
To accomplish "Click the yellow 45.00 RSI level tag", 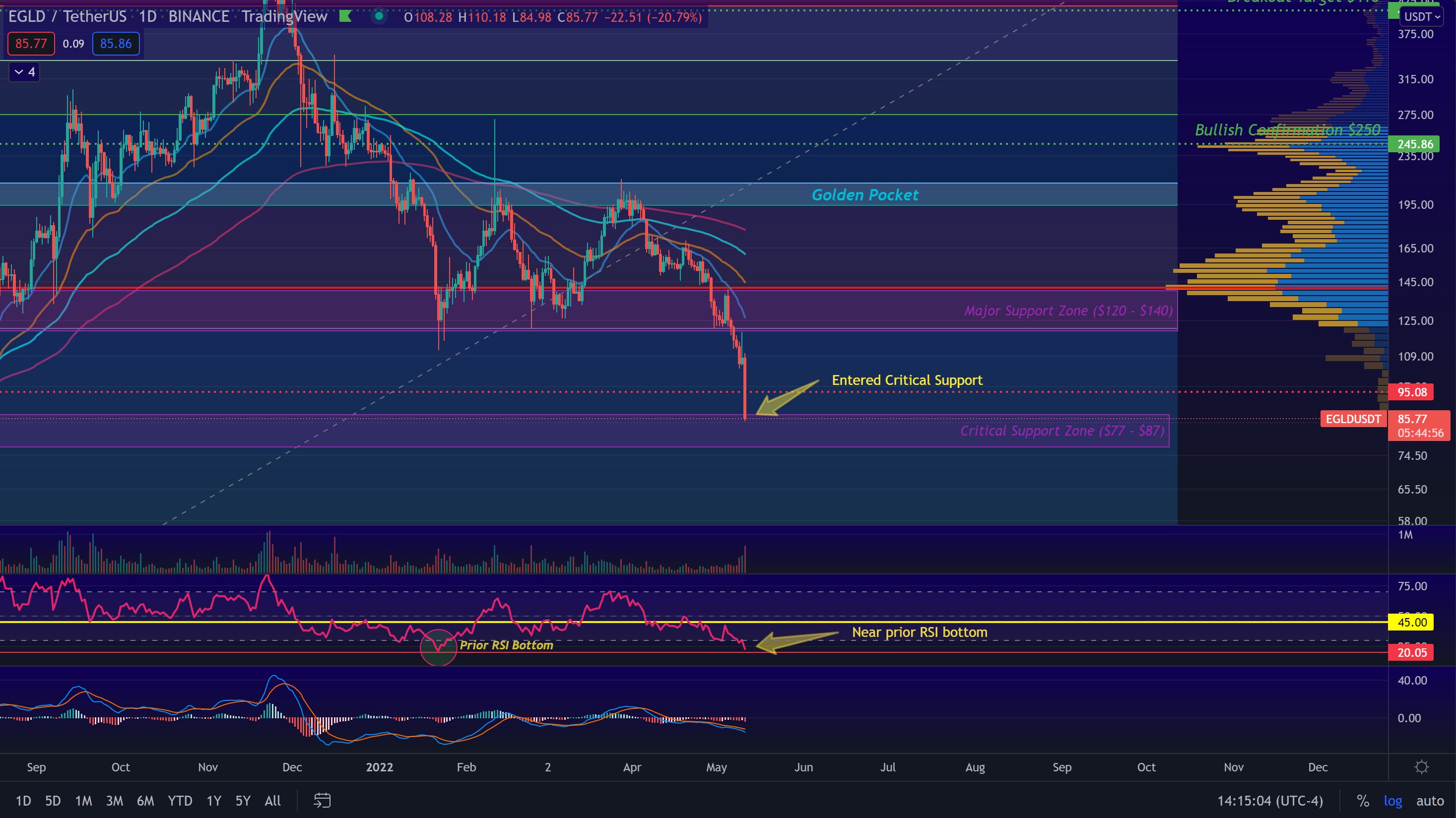I will point(1412,622).
